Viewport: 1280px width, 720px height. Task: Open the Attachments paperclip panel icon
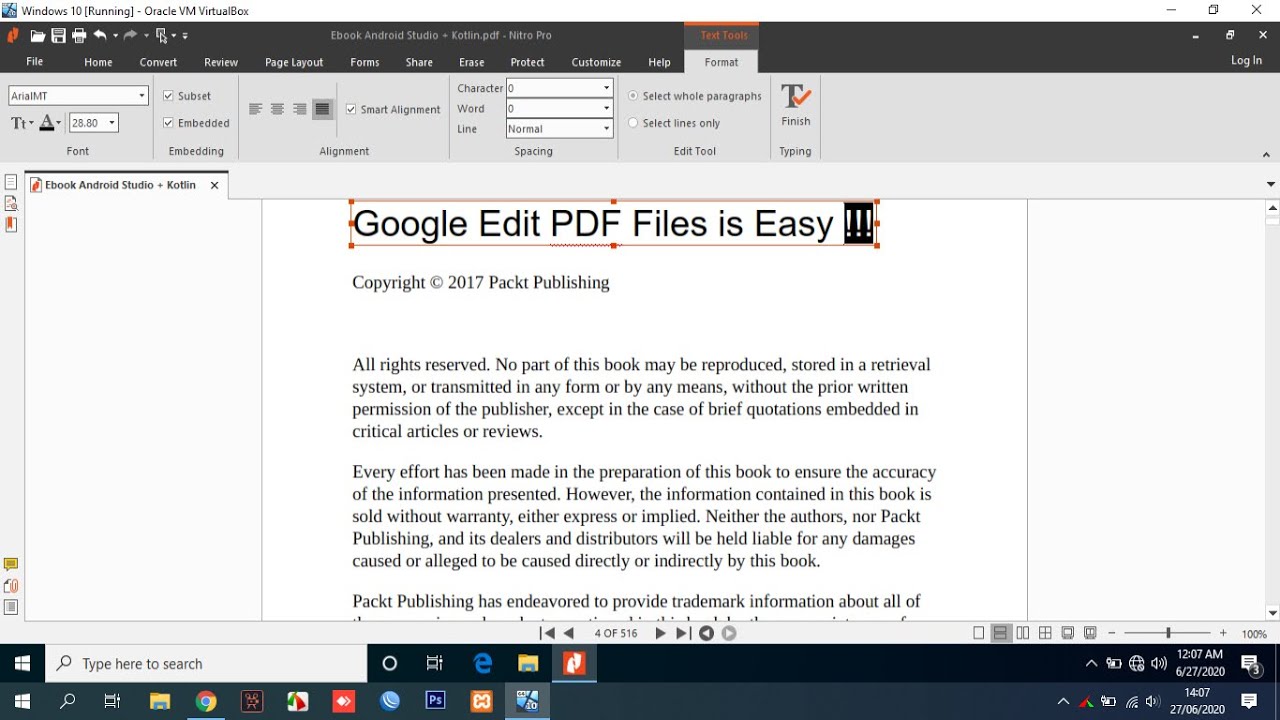11,586
